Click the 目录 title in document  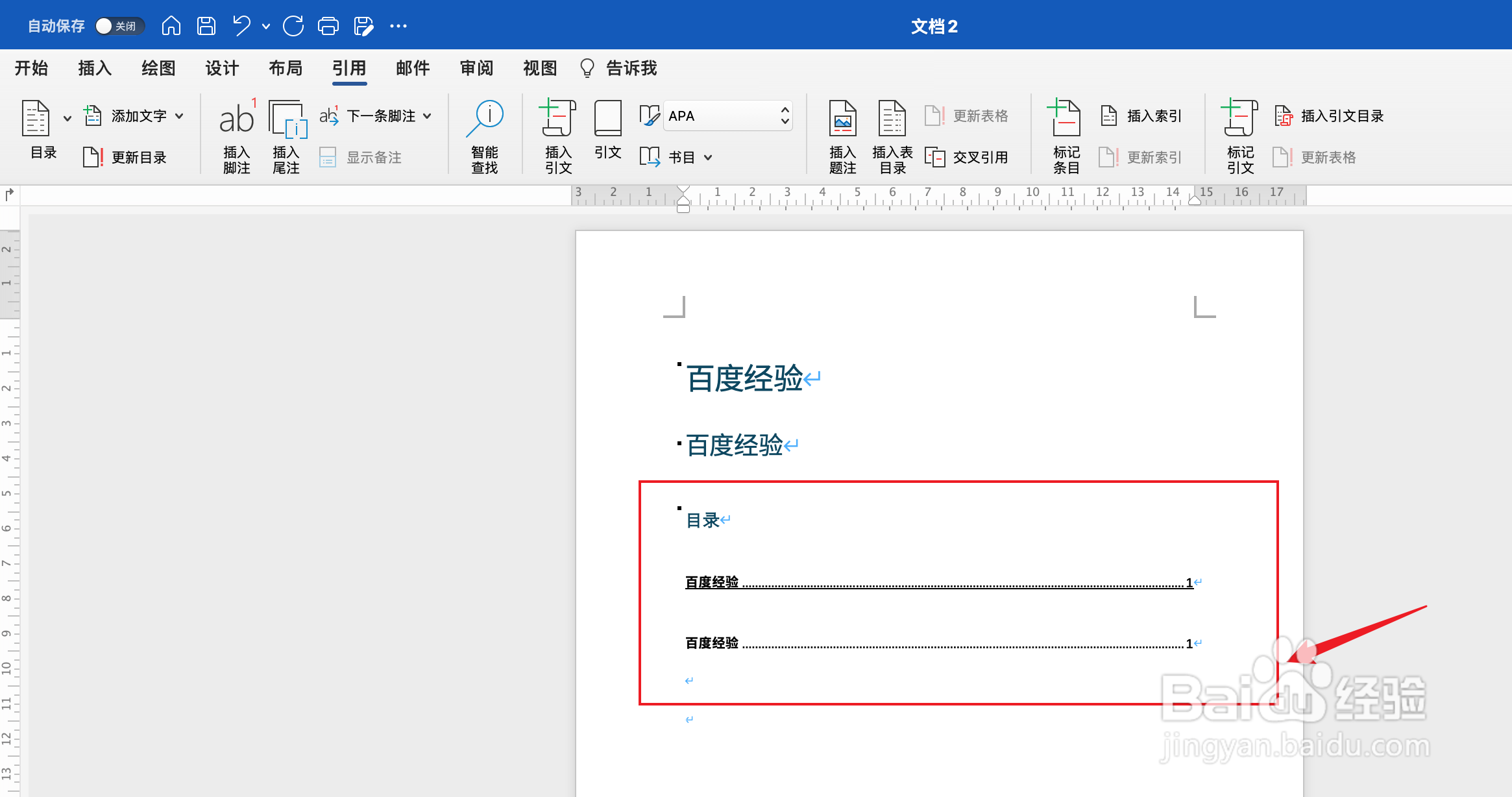click(x=703, y=521)
